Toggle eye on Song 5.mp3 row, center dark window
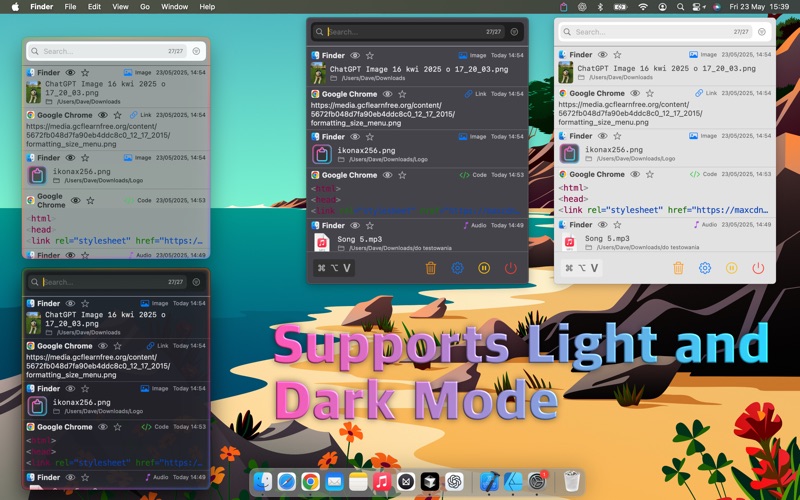This screenshot has width=800, height=500. [355, 226]
